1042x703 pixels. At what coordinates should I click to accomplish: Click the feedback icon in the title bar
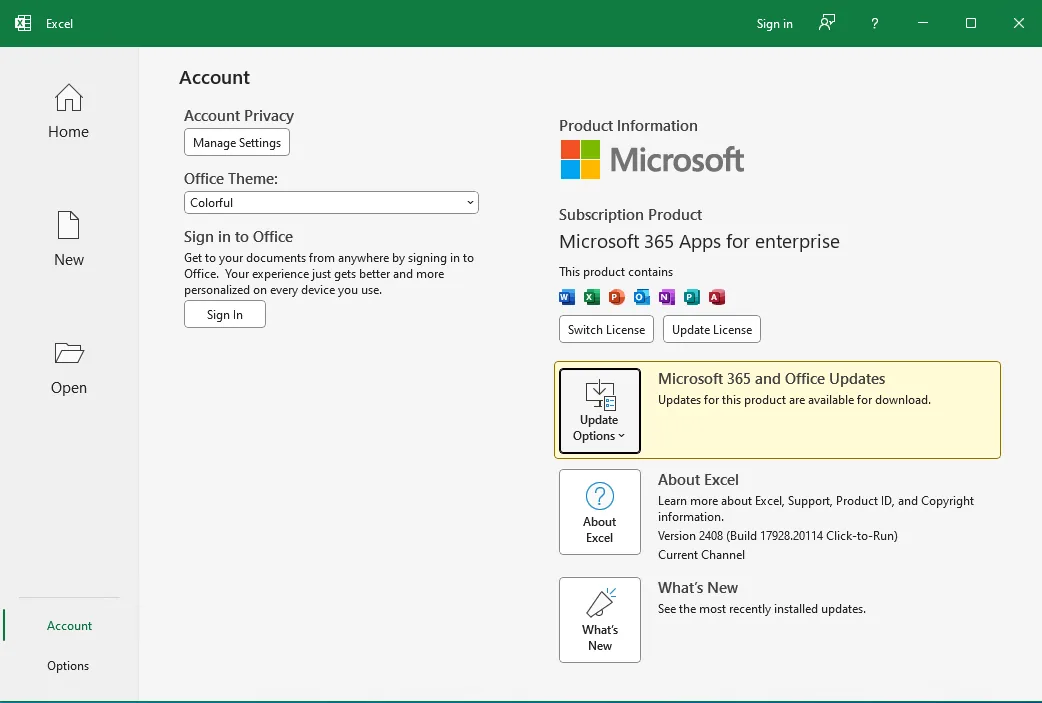[x=827, y=23]
